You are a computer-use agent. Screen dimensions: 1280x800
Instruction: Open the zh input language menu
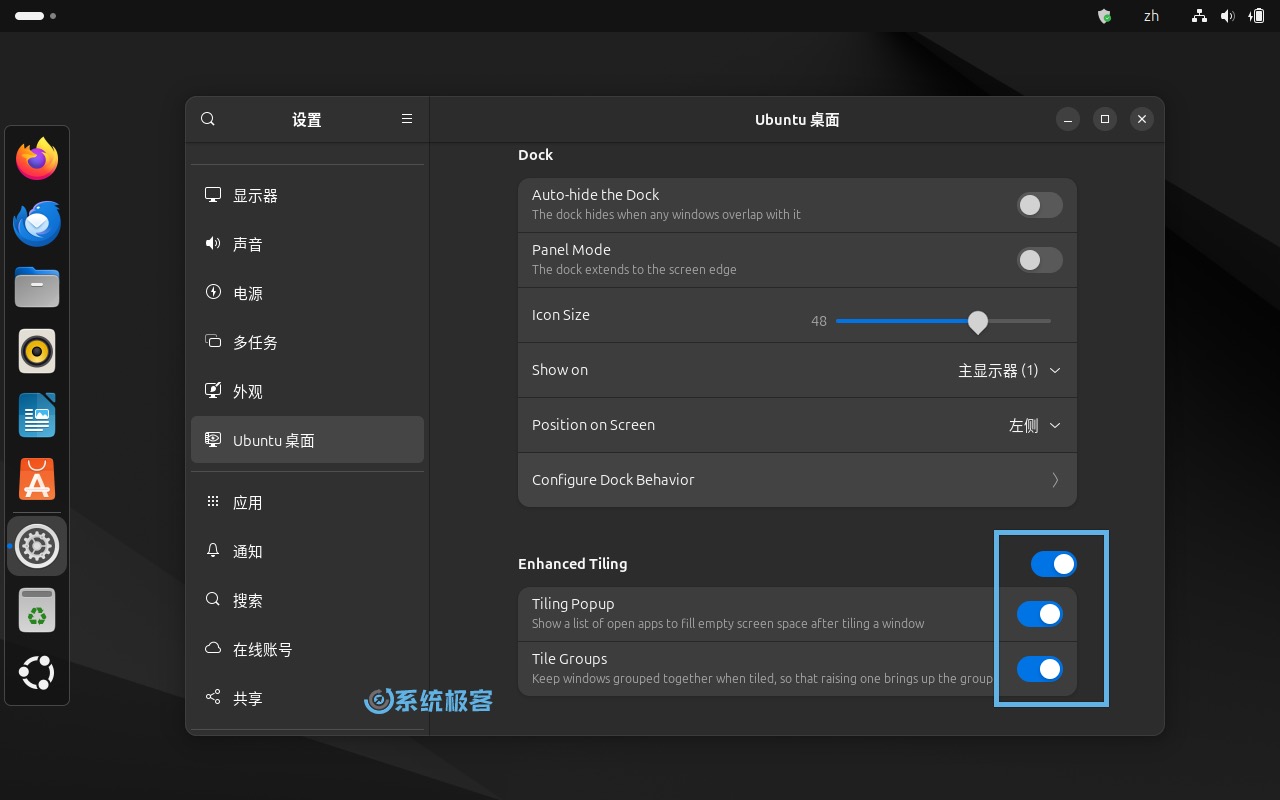coord(1151,16)
